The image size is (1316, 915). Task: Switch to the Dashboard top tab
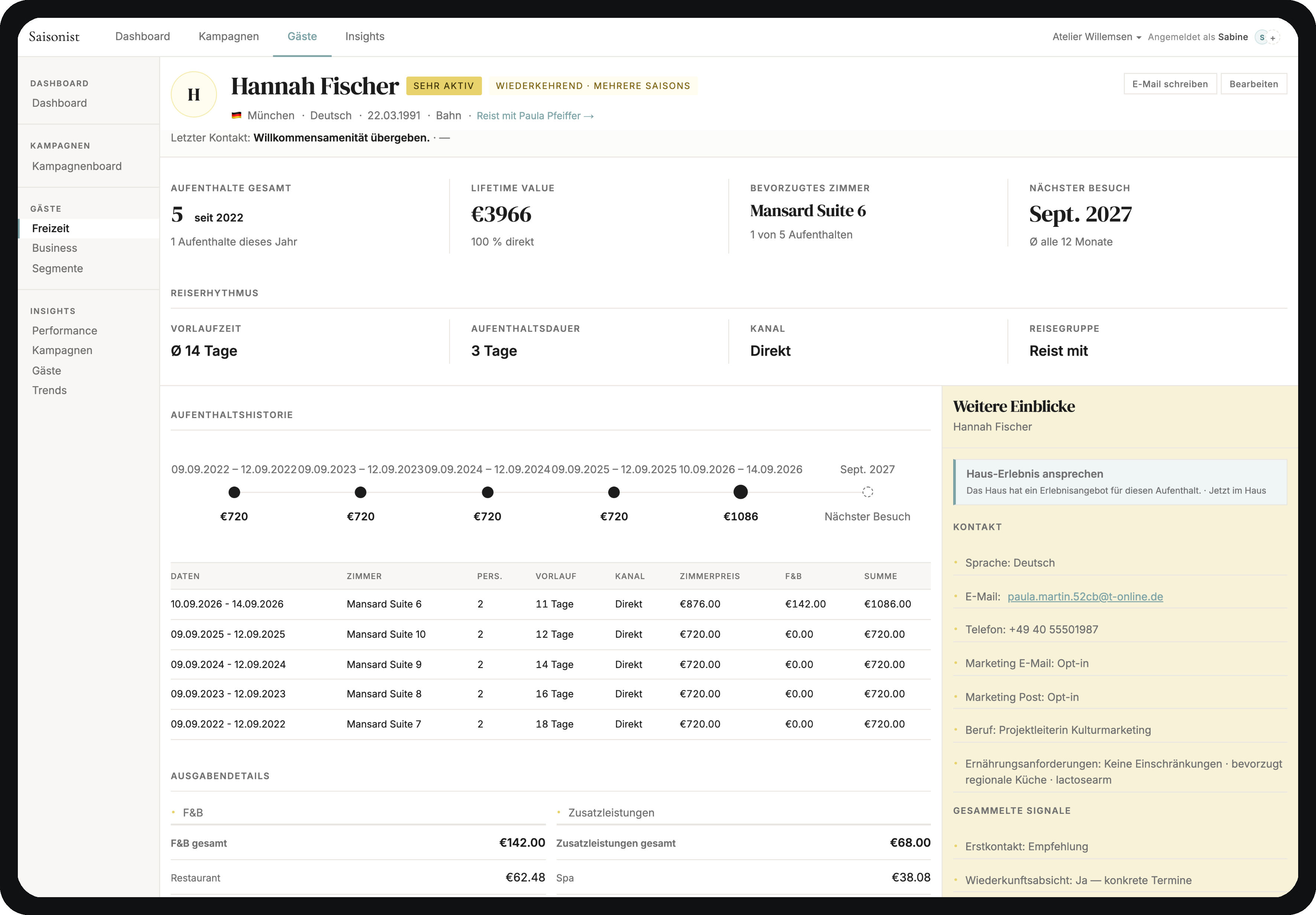[x=143, y=37]
